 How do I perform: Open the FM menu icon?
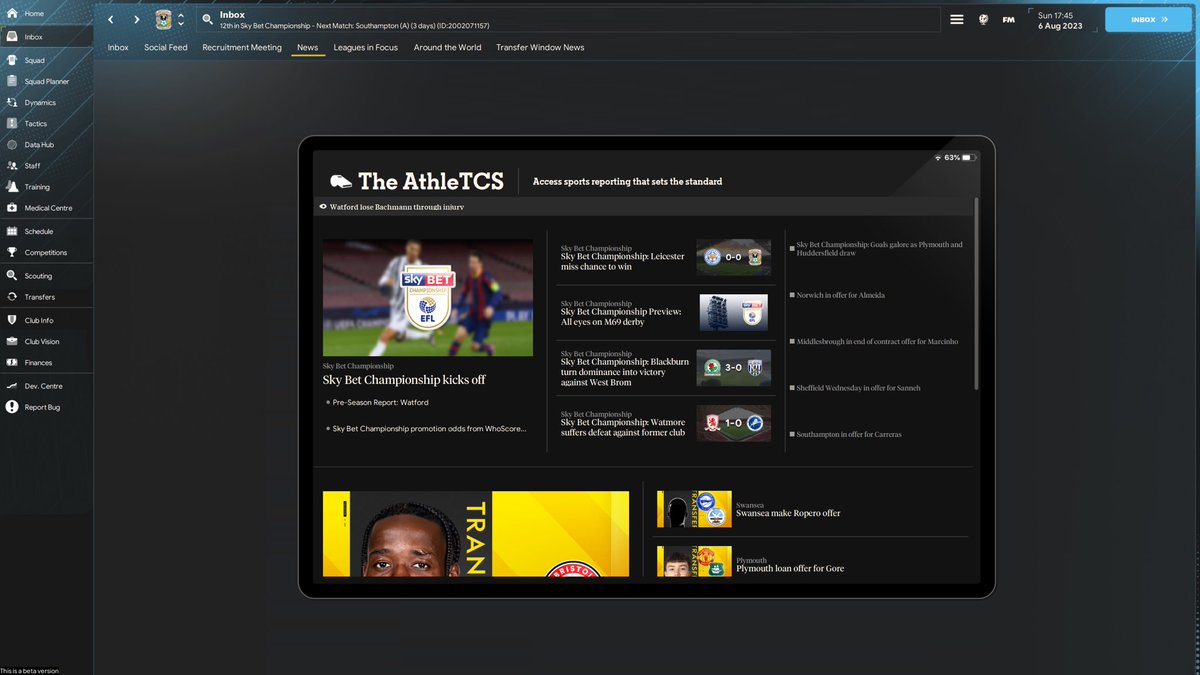(x=1009, y=19)
